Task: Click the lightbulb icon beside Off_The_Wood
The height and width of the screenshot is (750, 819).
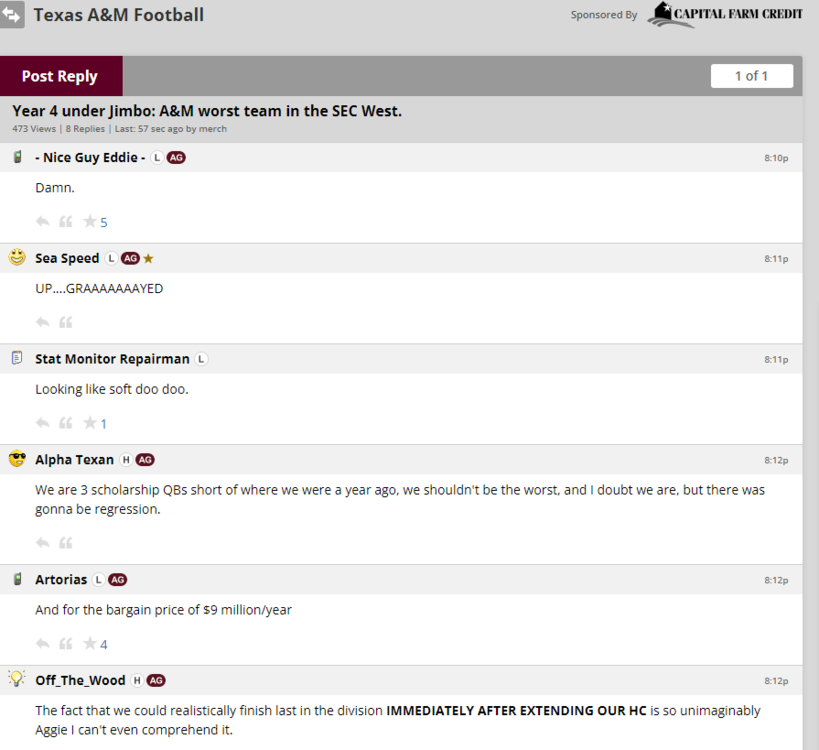Action: 17,678
